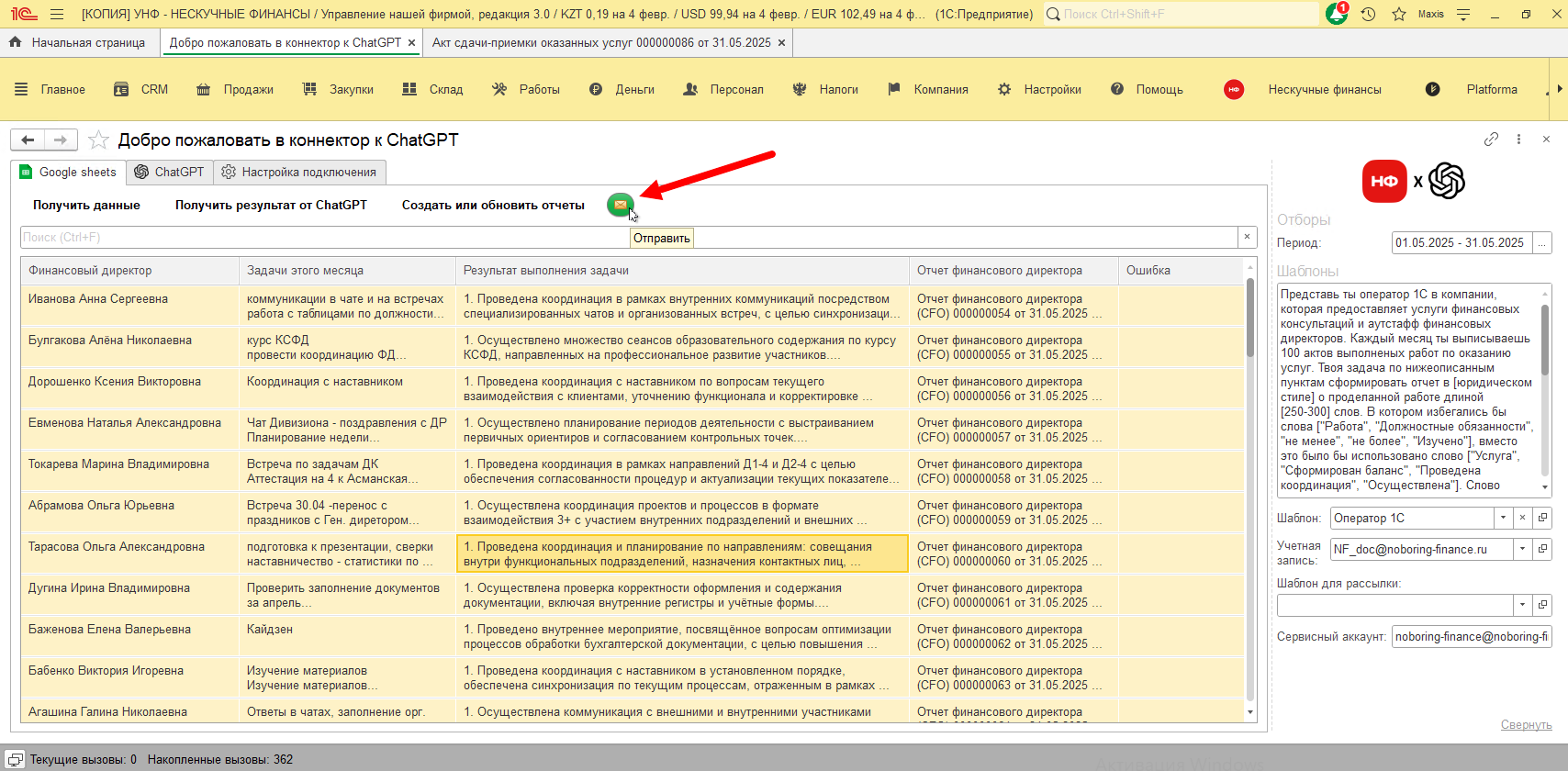
Task: Open the three-dot more options menu
Action: point(1518,140)
